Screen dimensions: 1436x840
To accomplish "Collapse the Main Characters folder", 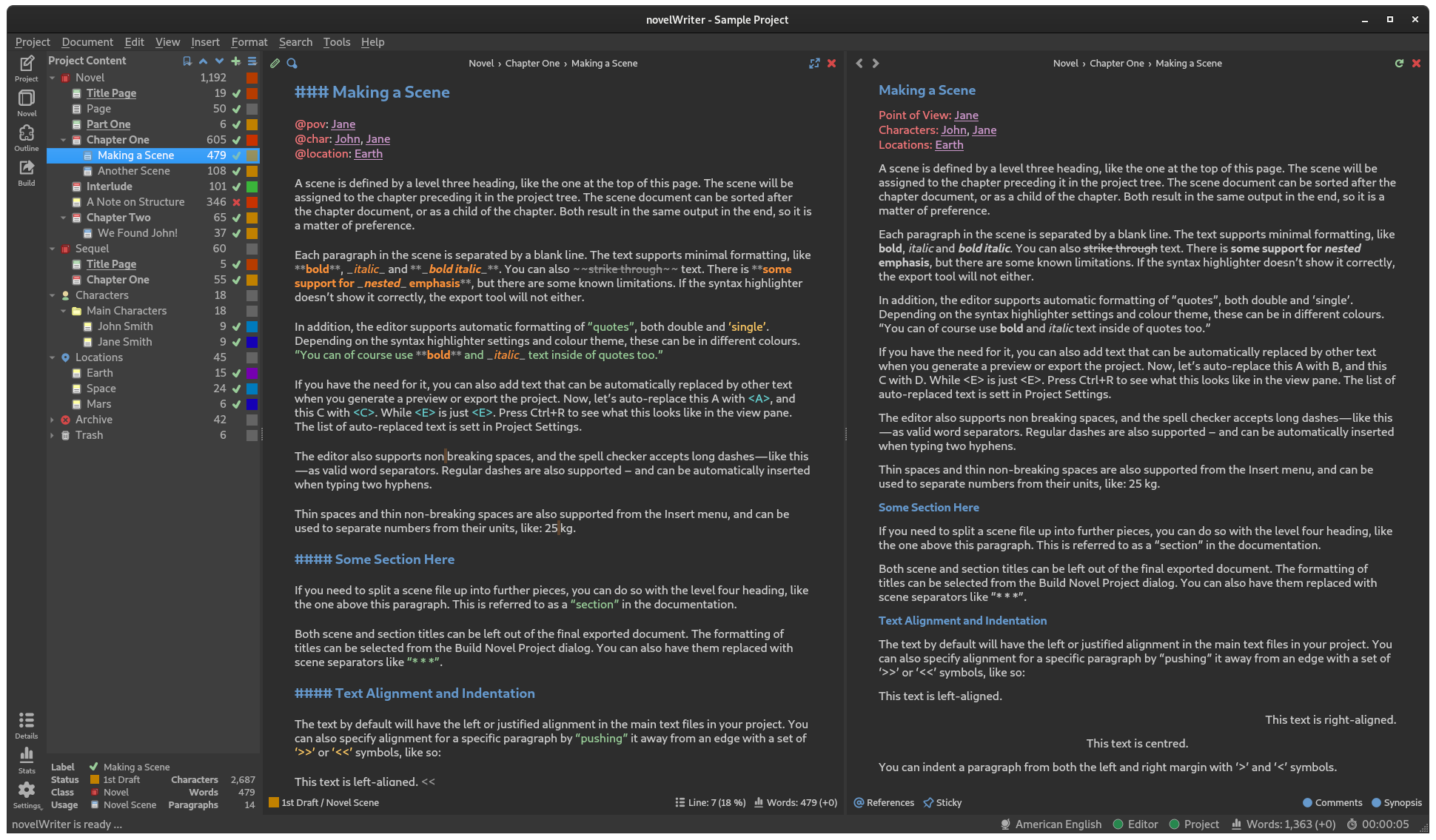I will 64,311.
